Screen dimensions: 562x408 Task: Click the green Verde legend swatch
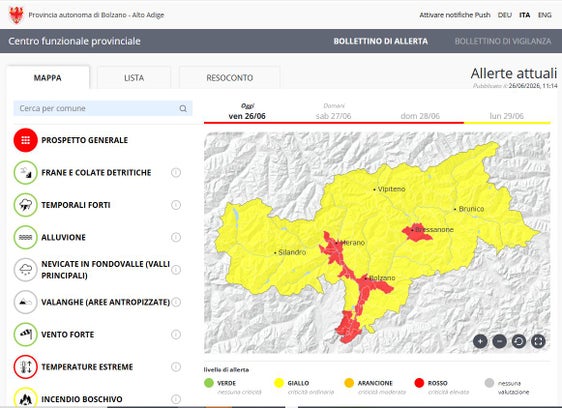tap(209, 383)
